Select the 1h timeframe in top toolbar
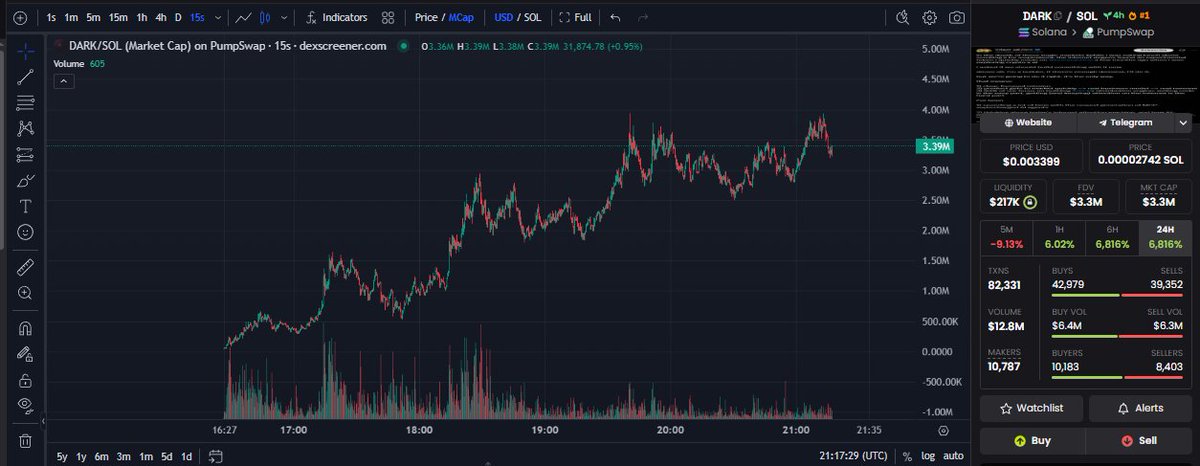Viewport: 1200px width, 466px height. [142, 17]
